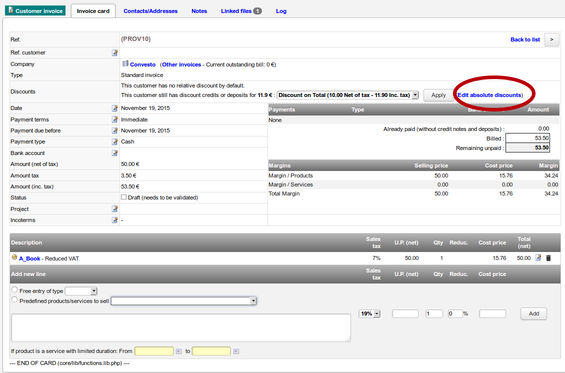The image size is (565, 373).
Task: Click the Margin / Services row label
Action: [x=290, y=185]
